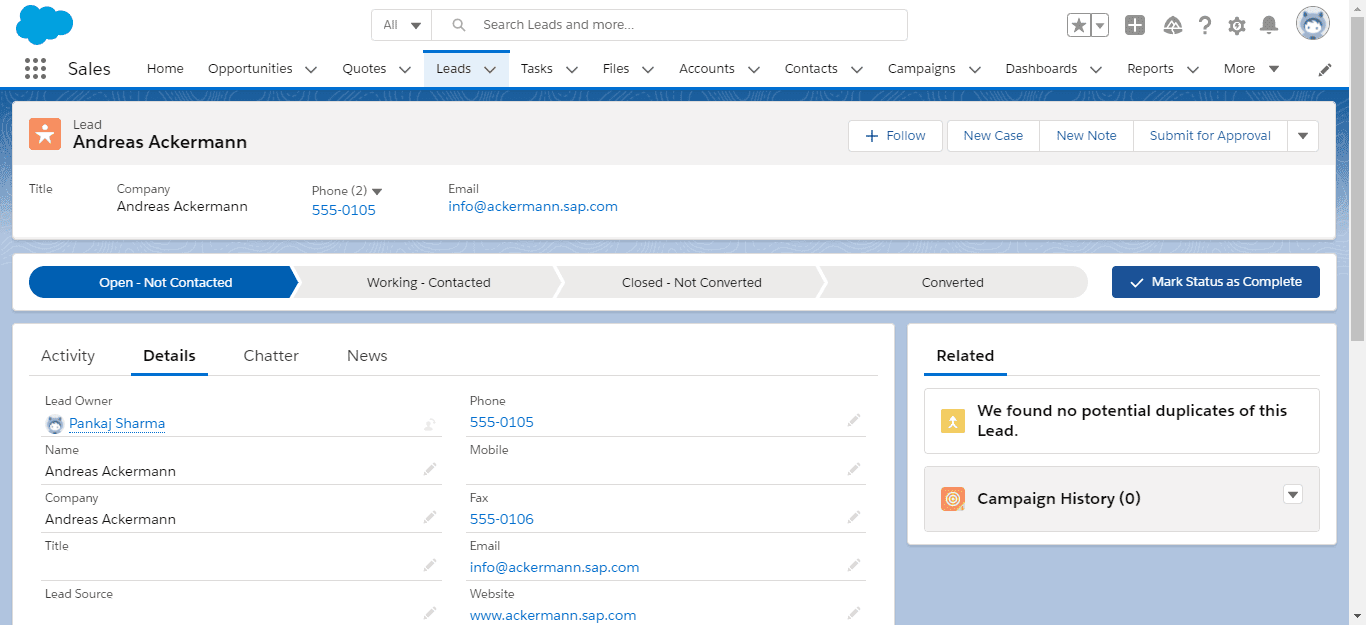Click the page edit pencil icon near More
Screen dimensions: 1366x625
click(x=1324, y=69)
